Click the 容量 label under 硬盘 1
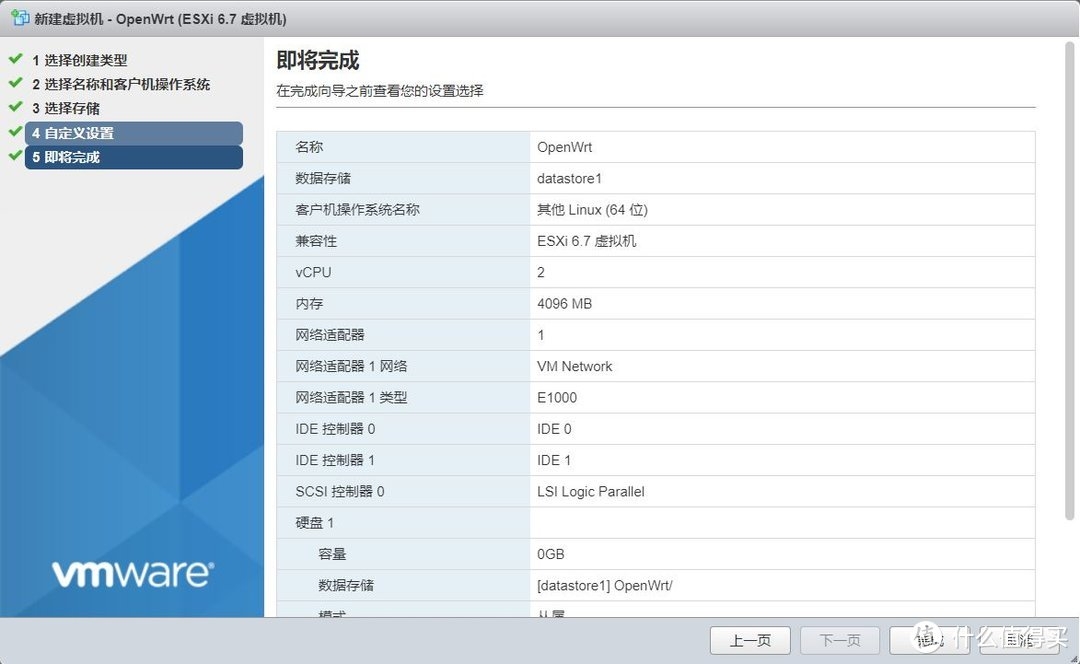1080x664 pixels. 332,554
